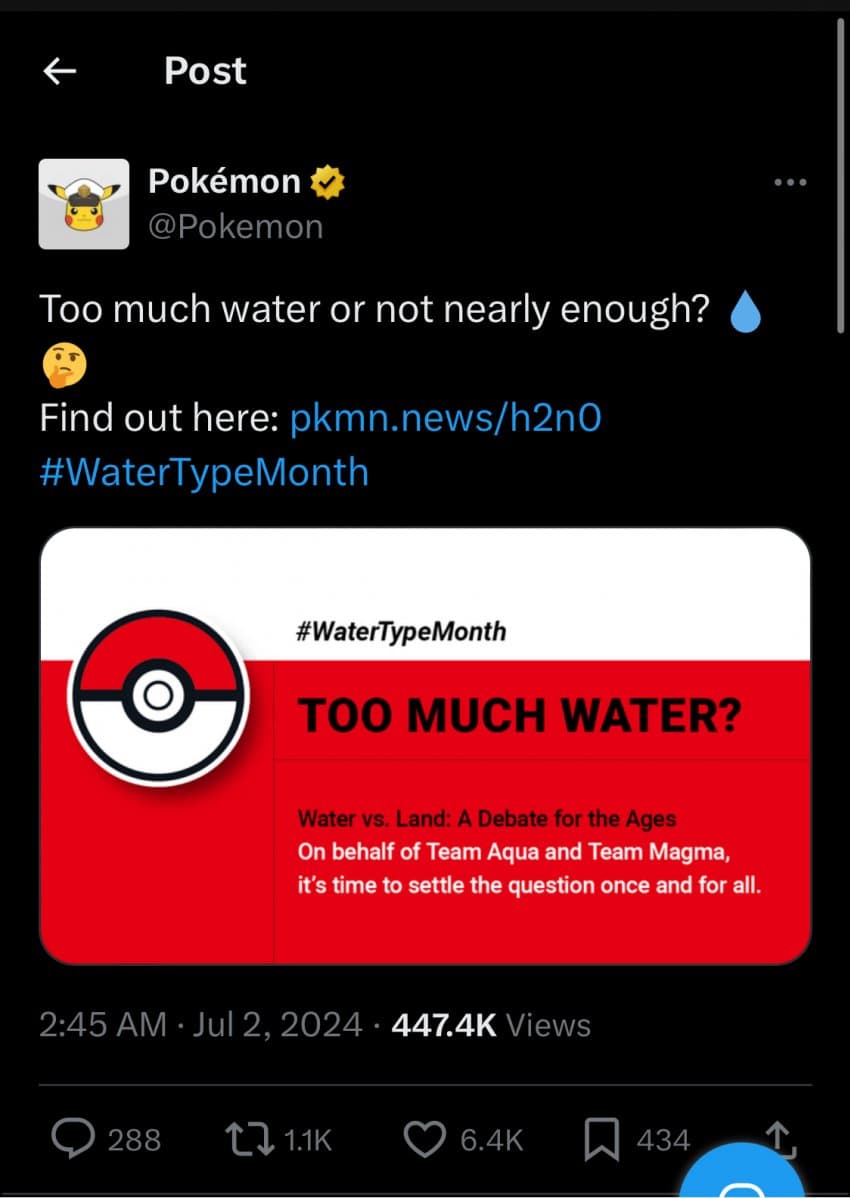Tap the reply speech bubble icon
This screenshot has width=850, height=1198.
tap(72, 1139)
